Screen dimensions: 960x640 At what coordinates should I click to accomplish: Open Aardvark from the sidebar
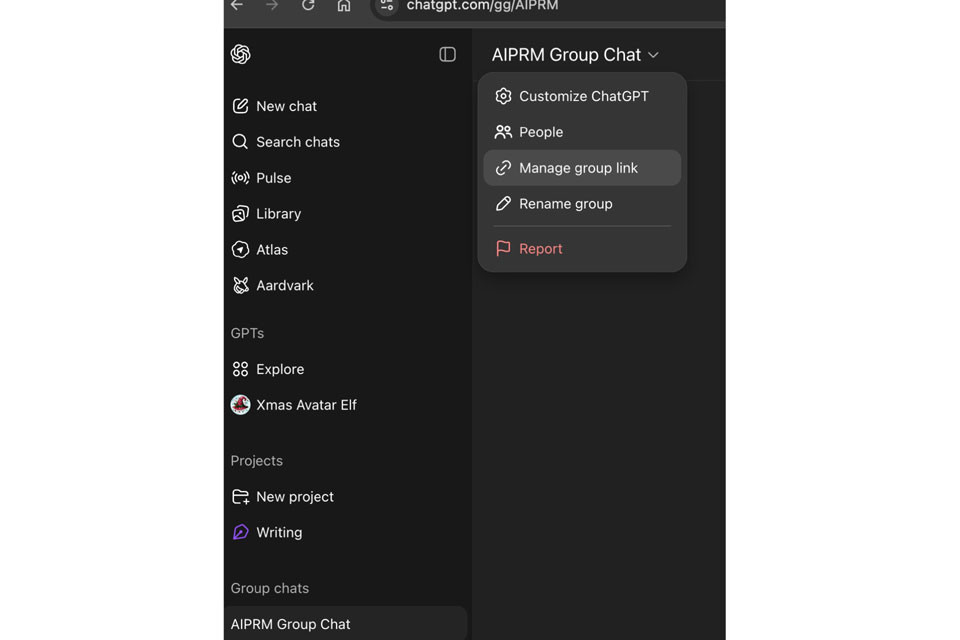284,286
